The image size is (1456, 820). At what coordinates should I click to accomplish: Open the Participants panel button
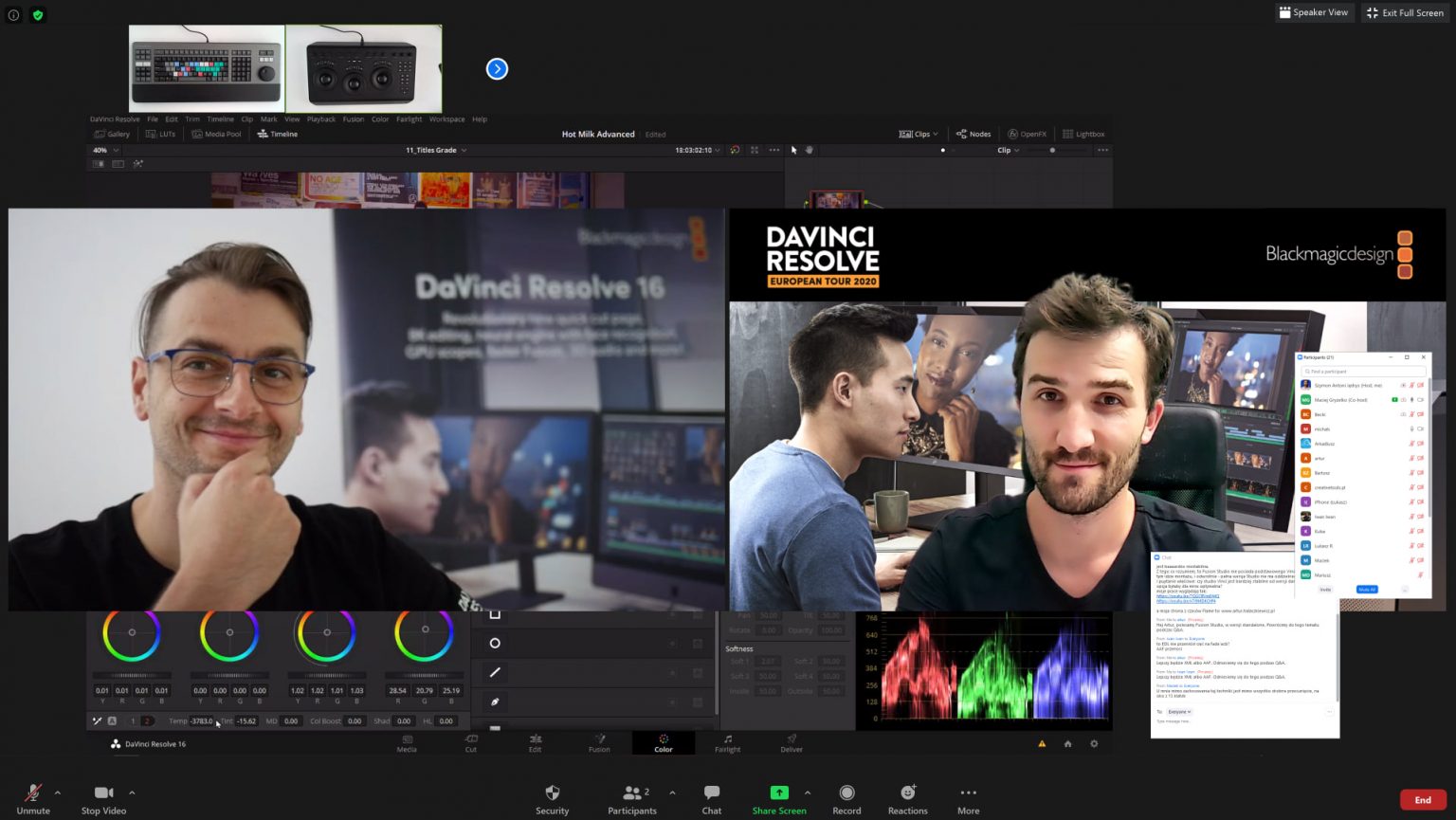click(x=632, y=799)
